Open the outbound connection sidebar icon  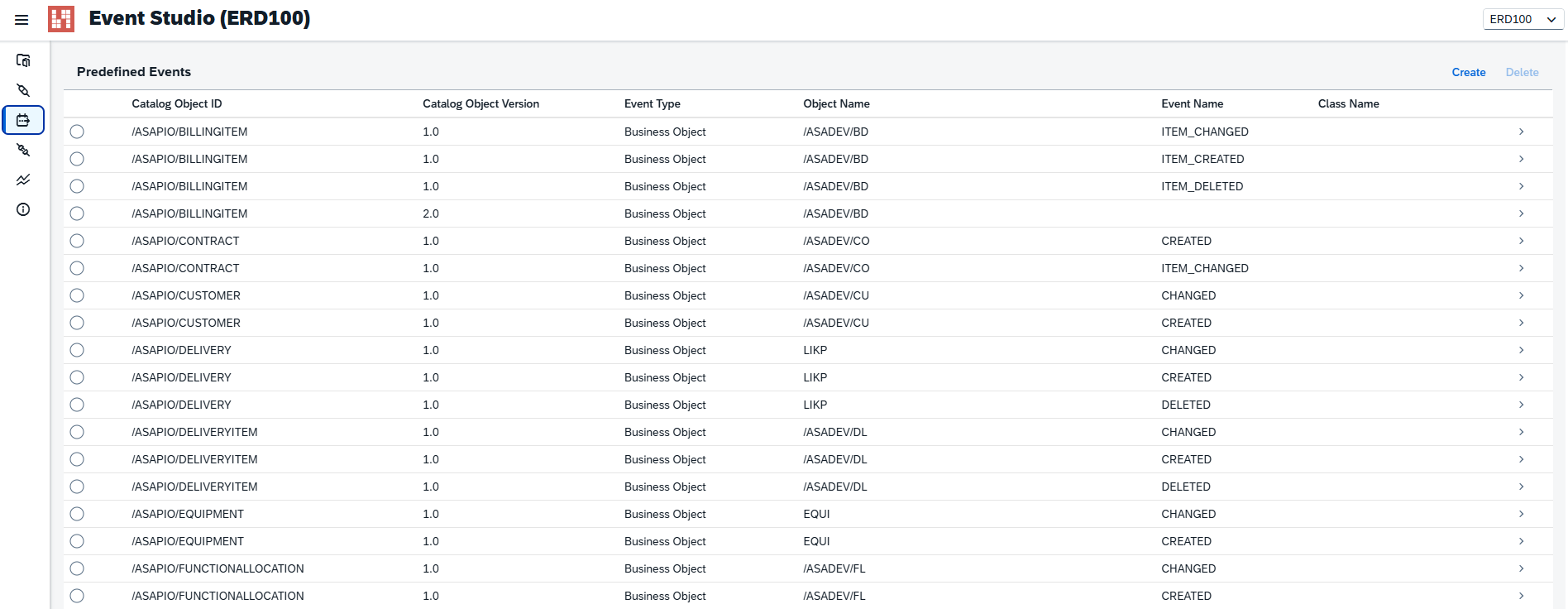pos(23,90)
